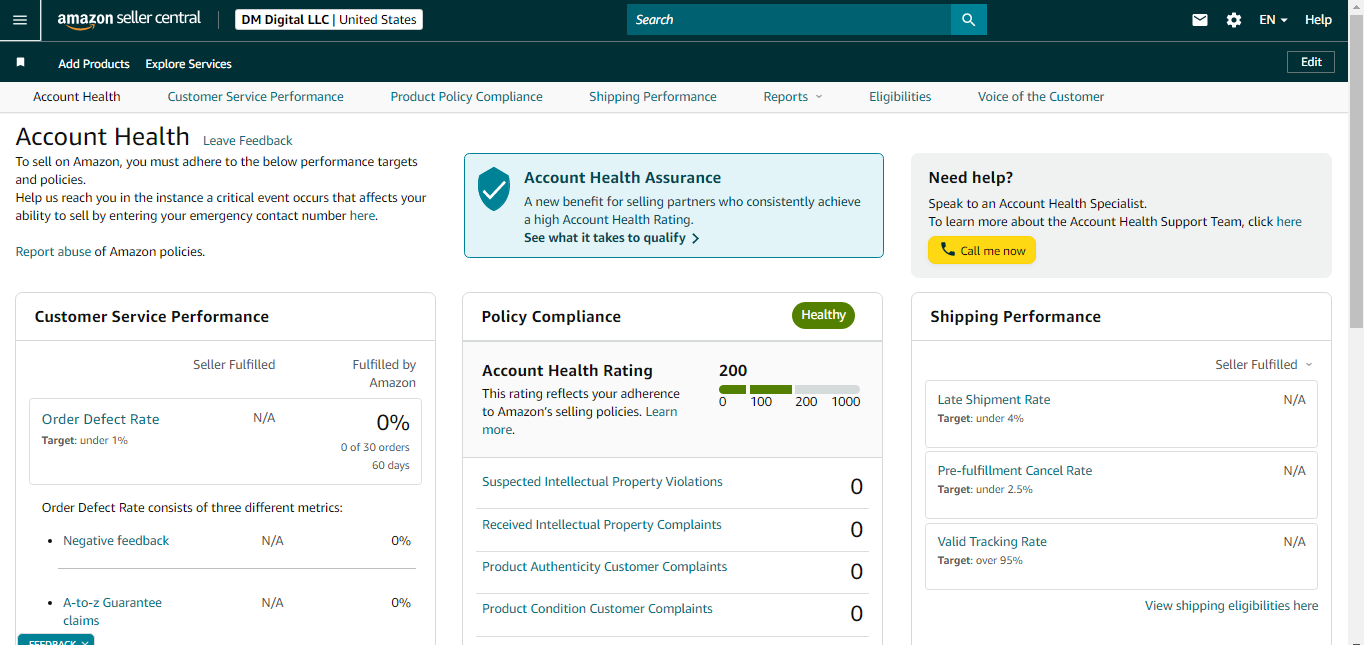The height and width of the screenshot is (645, 1364).
Task: Expand See what it takes to qualify
Action: tap(611, 238)
